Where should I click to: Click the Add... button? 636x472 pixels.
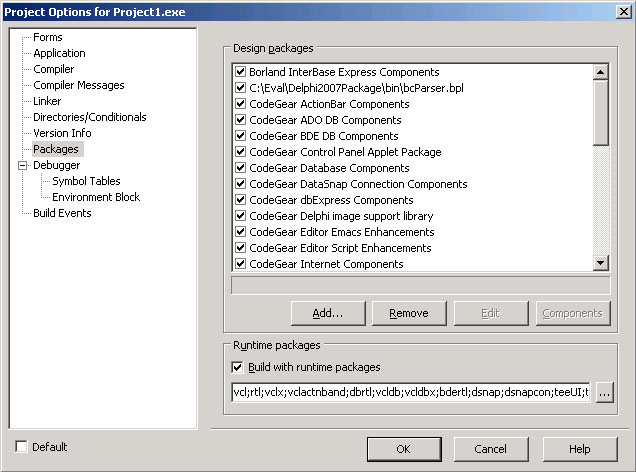click(x=327, y=313)
